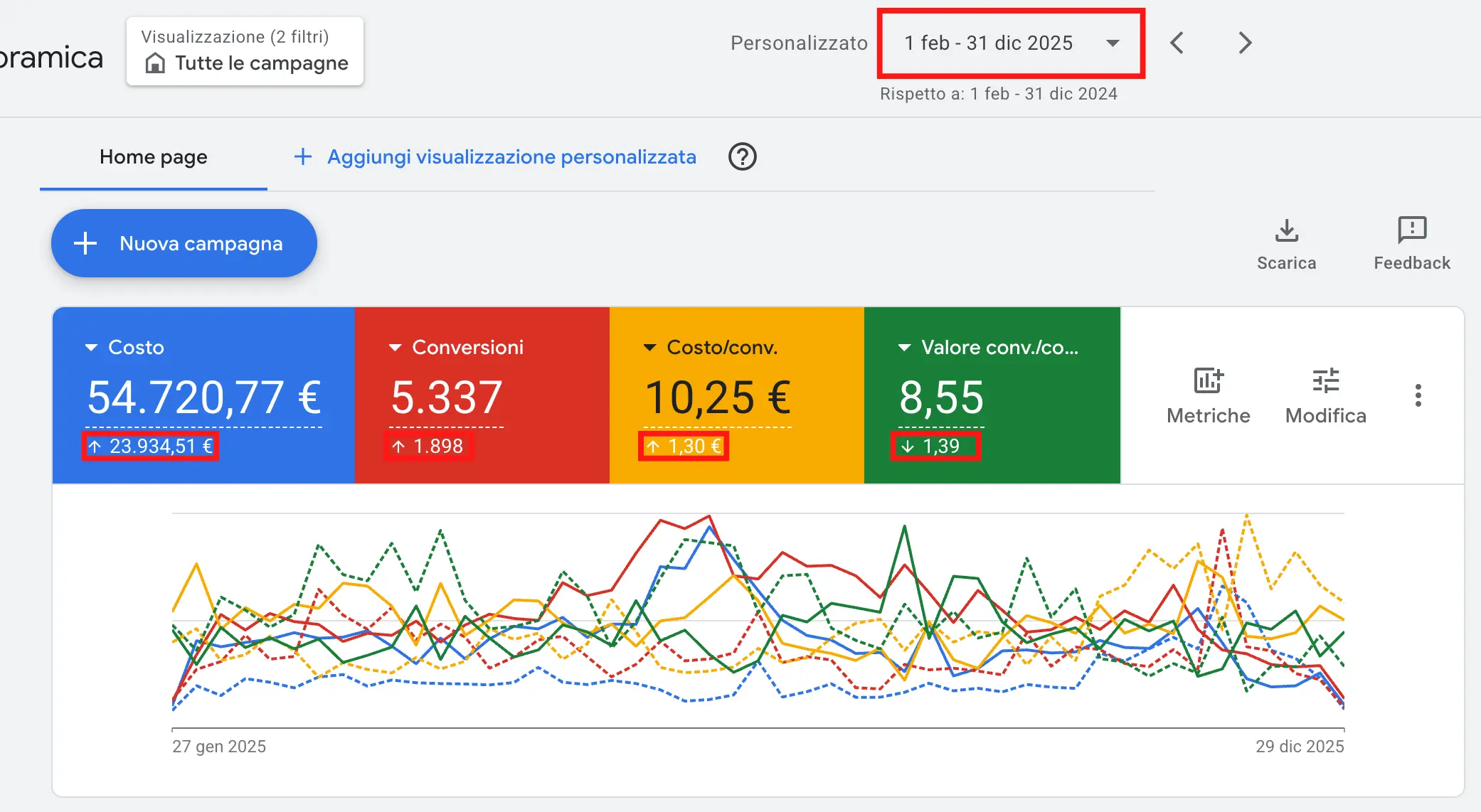Open the Metriche chart icon
1481x812 pixels.
click(x=1208, y=381)
